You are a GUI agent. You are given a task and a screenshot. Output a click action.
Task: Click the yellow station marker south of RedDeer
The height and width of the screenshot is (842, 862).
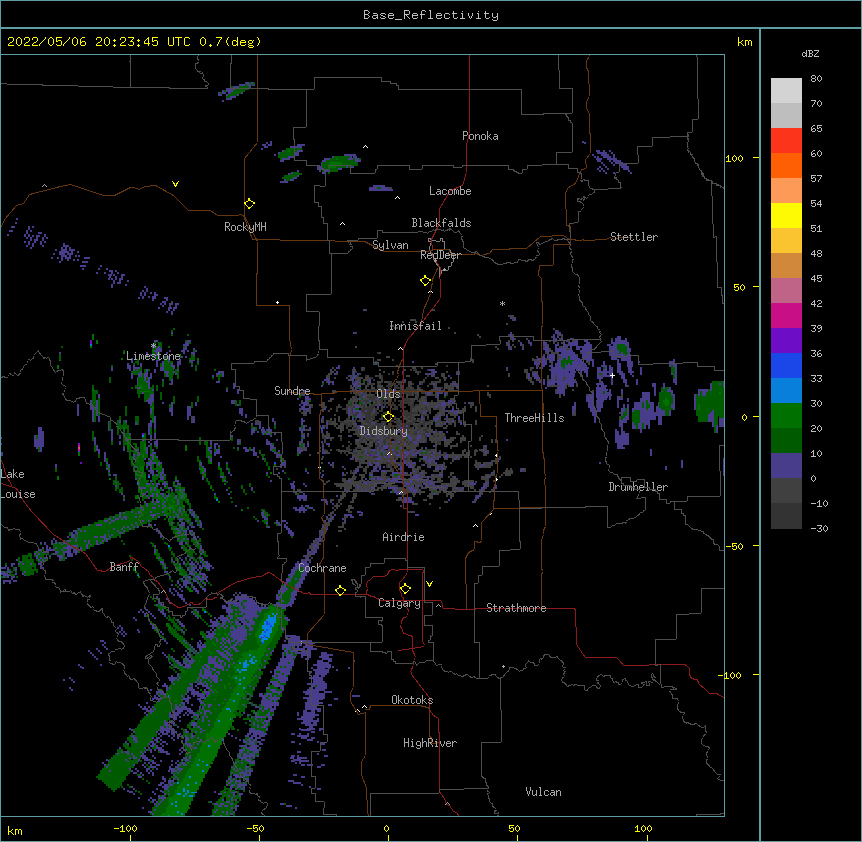426,281
